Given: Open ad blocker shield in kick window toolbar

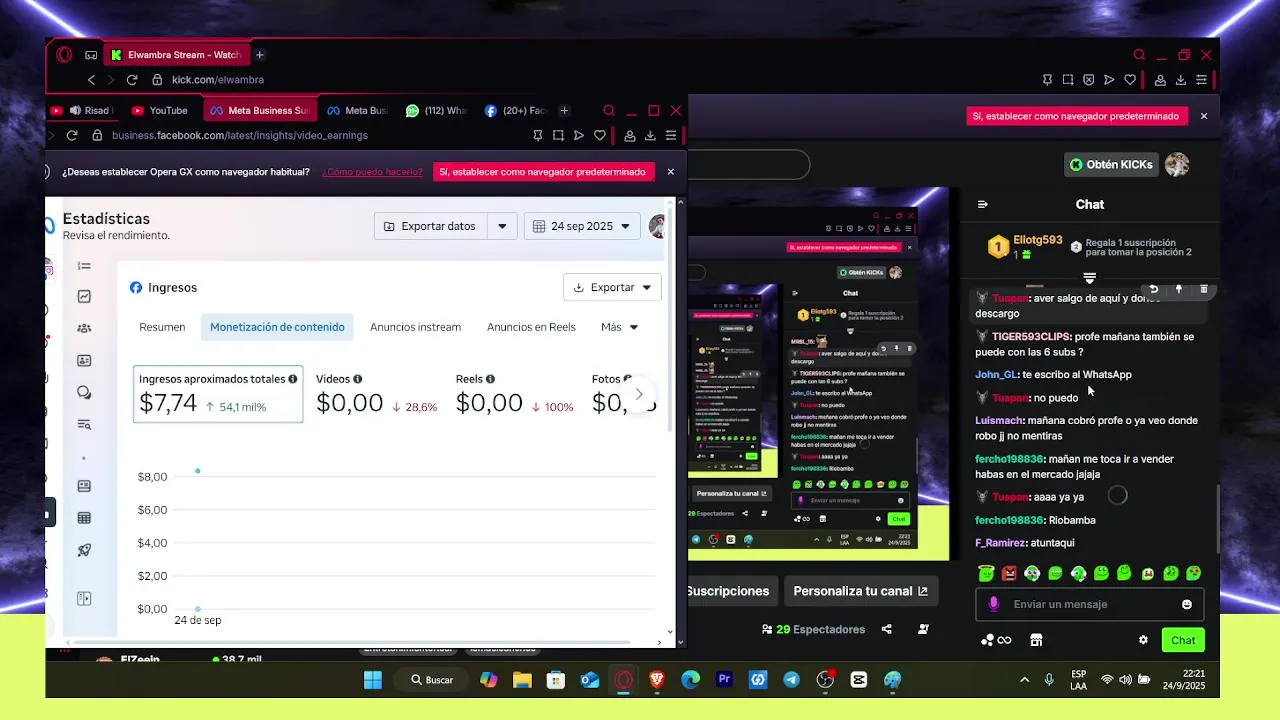Looking at the screenshot, I should (1088, 79).
